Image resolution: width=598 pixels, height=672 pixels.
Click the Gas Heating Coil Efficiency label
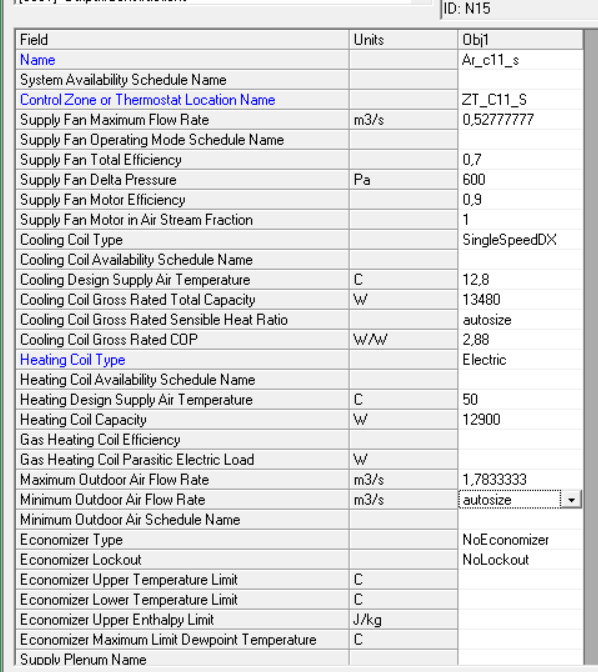coord(100,440)
